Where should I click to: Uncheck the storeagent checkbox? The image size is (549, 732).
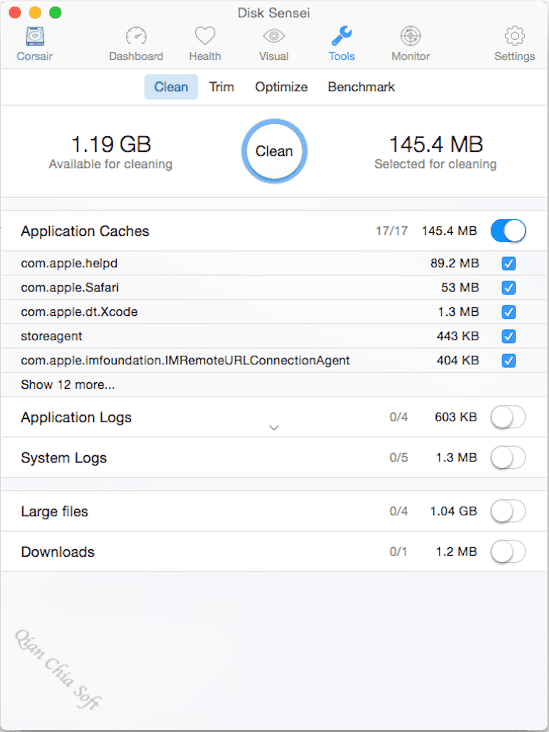[508, 336]
